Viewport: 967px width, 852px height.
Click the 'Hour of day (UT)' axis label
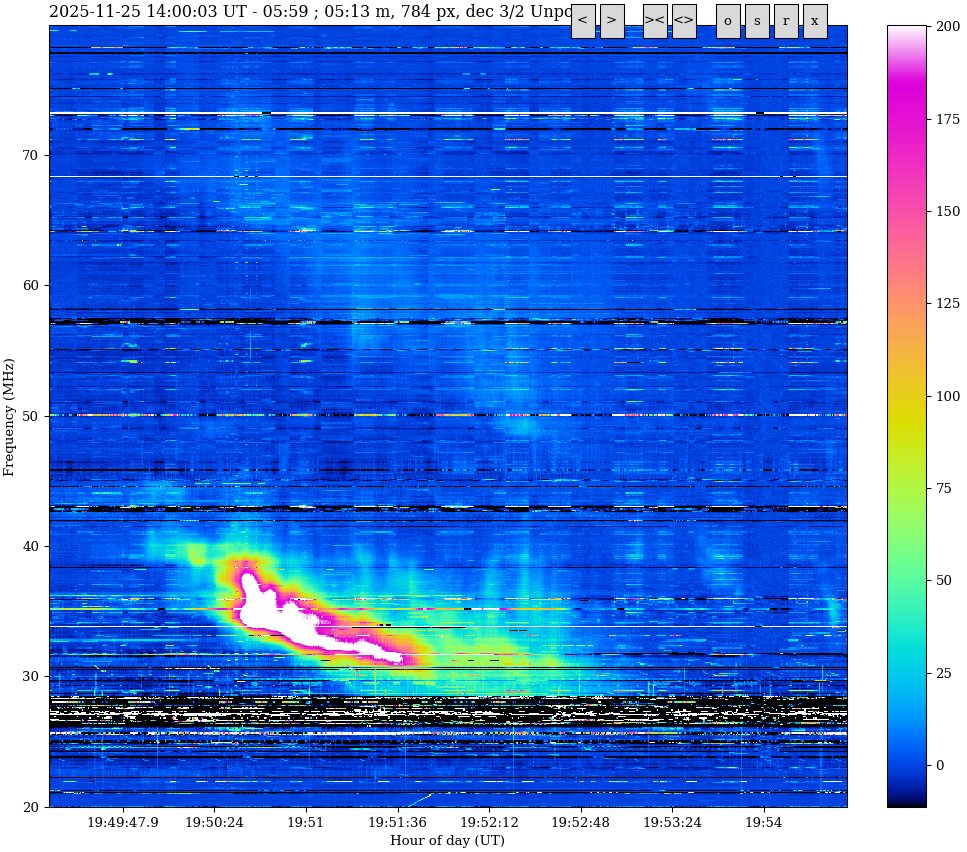[447, 841]
